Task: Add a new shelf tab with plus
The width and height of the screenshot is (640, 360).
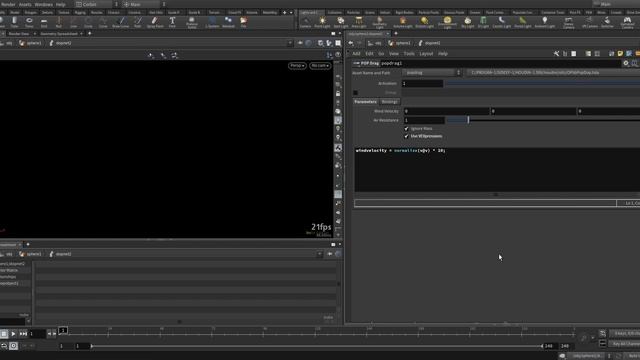Action: click(x=284, y=13)
